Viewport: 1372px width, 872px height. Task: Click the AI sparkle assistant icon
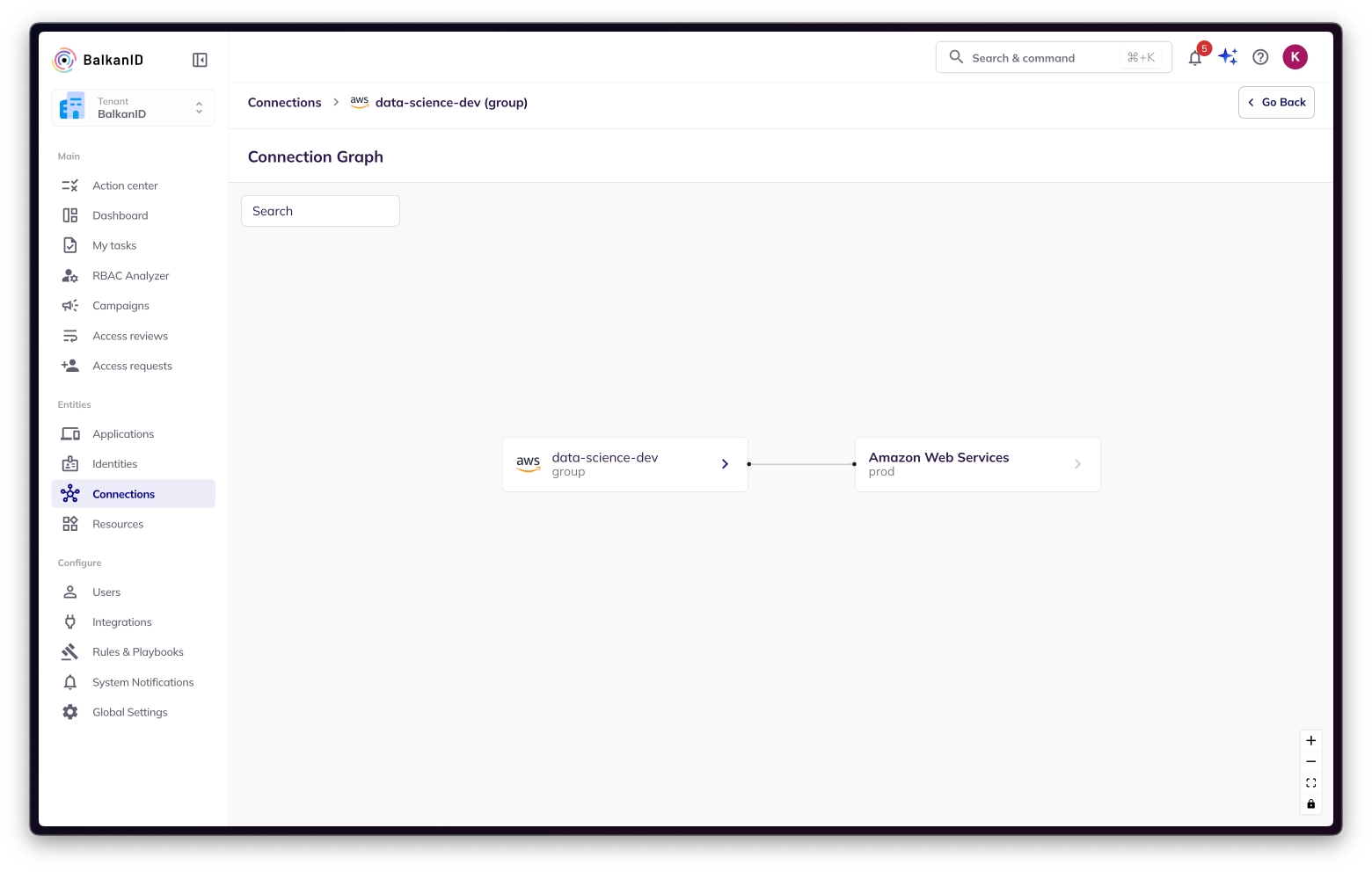coord(1228,57)
